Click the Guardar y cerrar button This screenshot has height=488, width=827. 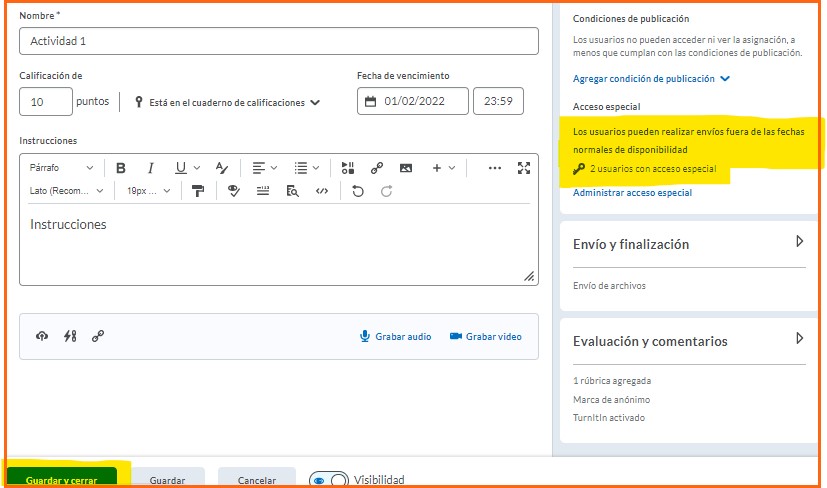(61, 479)
